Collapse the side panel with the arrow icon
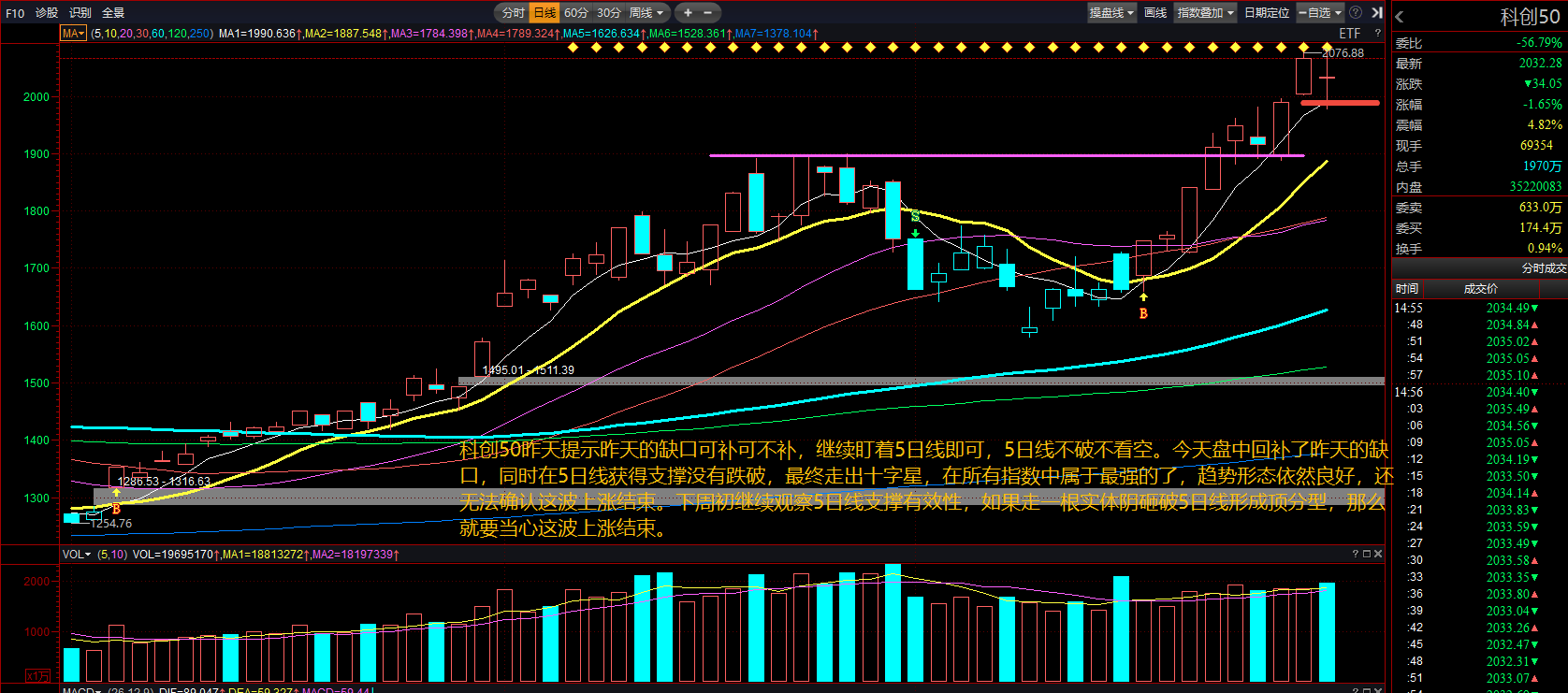The width and height of the screenshot is (1568, 693). 1376,13
